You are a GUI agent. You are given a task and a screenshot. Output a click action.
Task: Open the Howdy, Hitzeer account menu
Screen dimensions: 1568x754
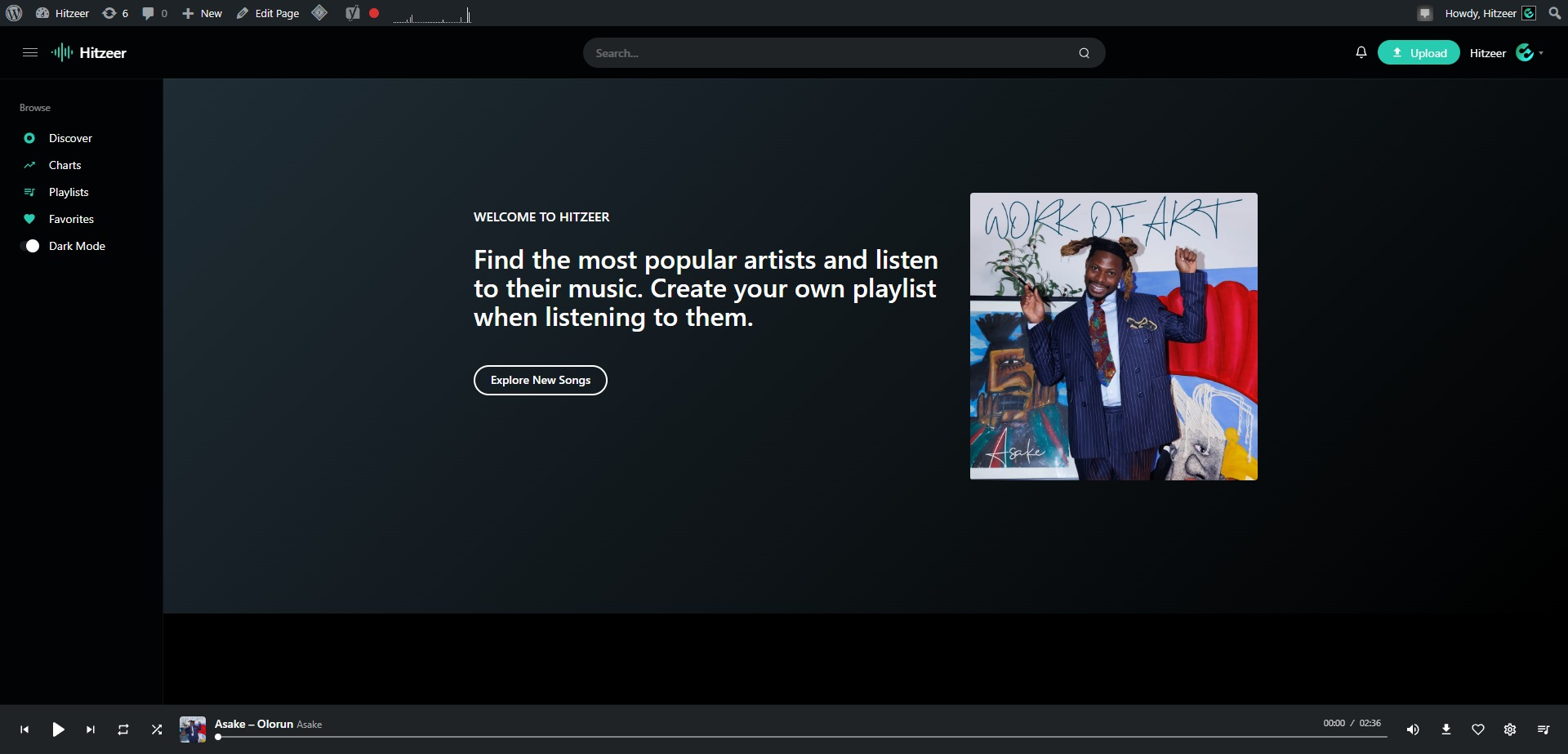pos(1490,13)
